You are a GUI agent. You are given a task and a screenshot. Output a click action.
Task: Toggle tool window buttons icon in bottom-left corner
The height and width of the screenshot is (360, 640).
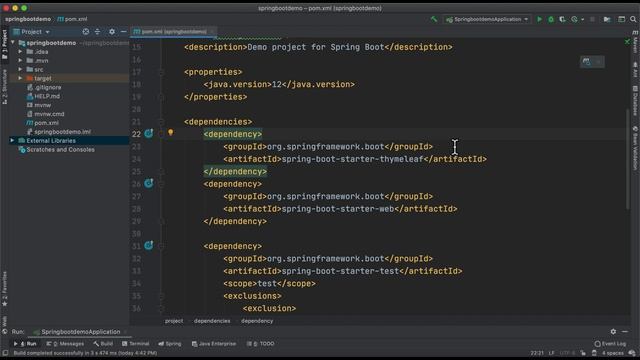5,353
